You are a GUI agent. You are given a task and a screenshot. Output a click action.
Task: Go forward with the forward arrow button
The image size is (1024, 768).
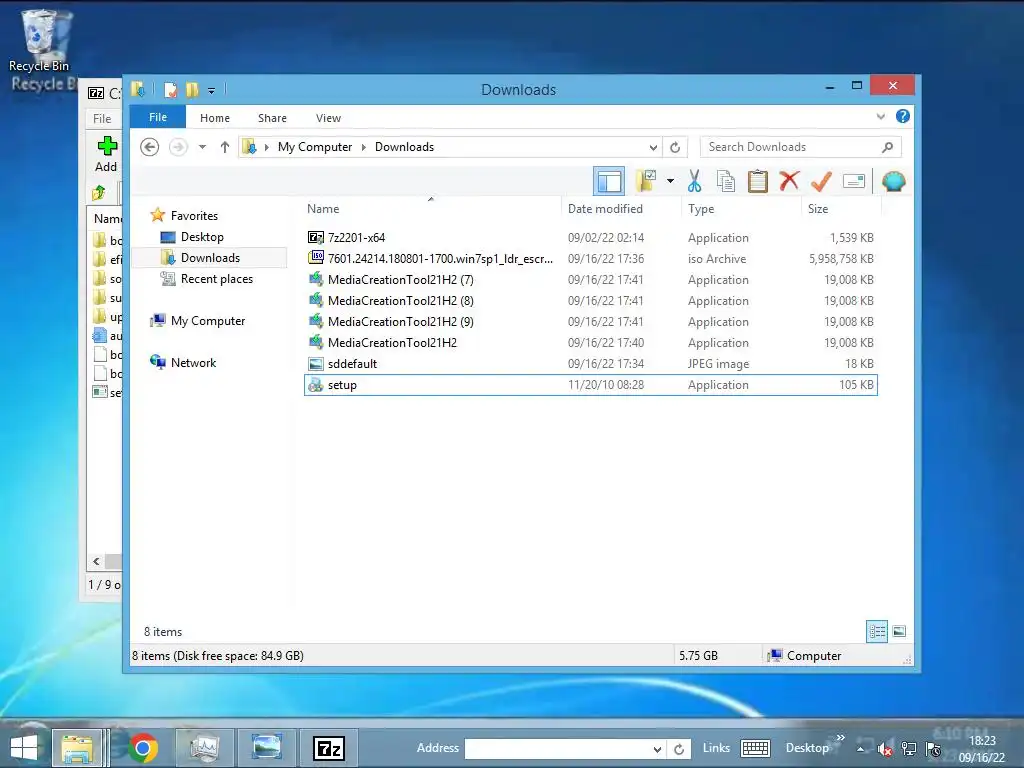[178, 147]
